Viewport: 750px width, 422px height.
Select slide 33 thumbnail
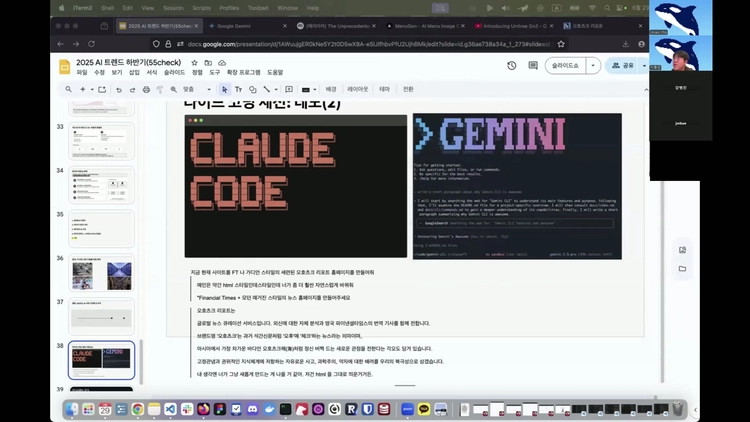[x=101, y=141]
